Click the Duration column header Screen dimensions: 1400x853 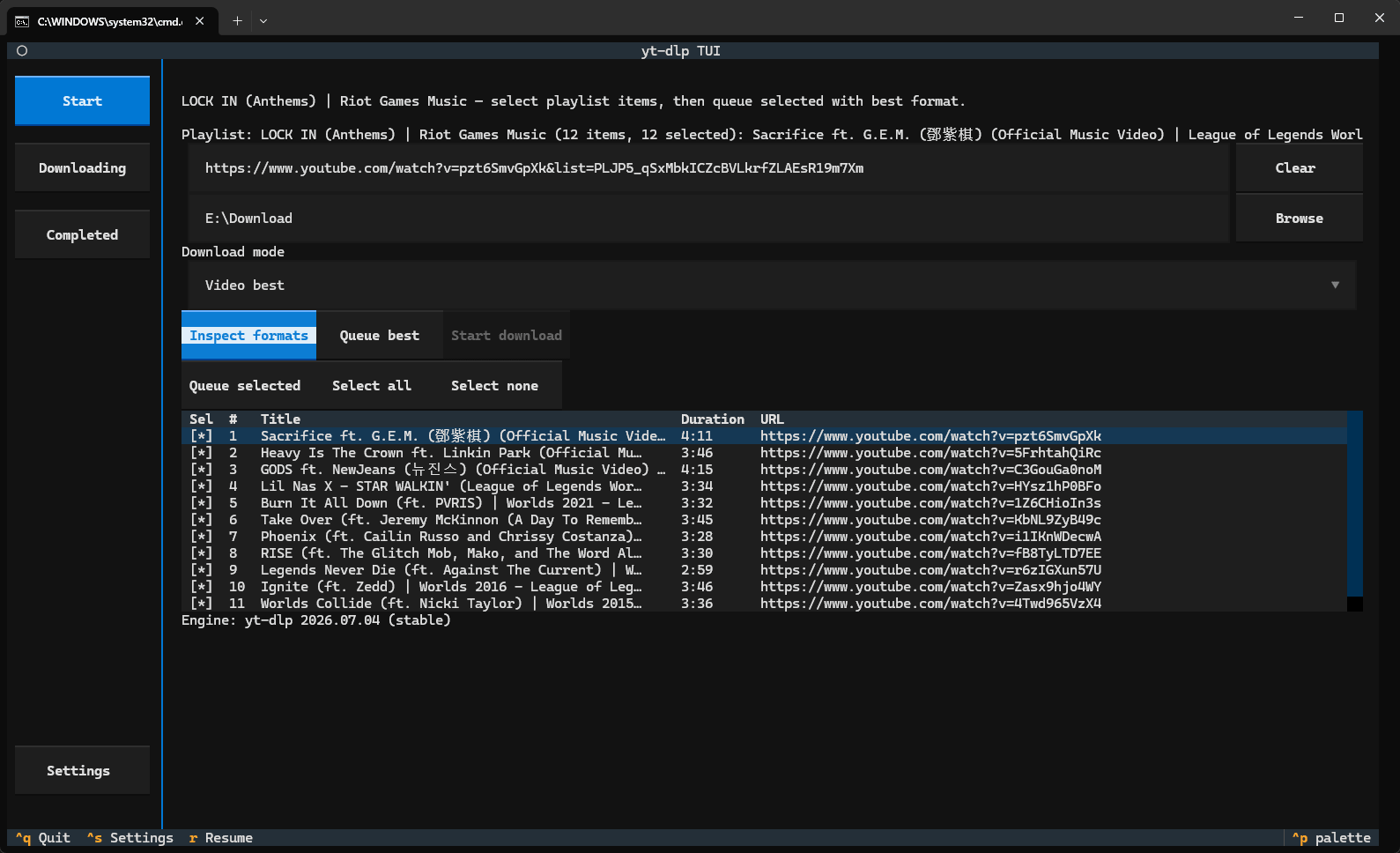pyautogui.click(x=712, y=419)
